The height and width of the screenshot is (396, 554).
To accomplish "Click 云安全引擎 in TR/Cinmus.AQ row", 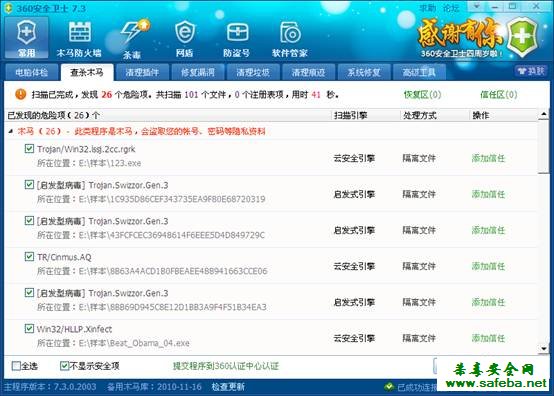I will pos(354,266).
